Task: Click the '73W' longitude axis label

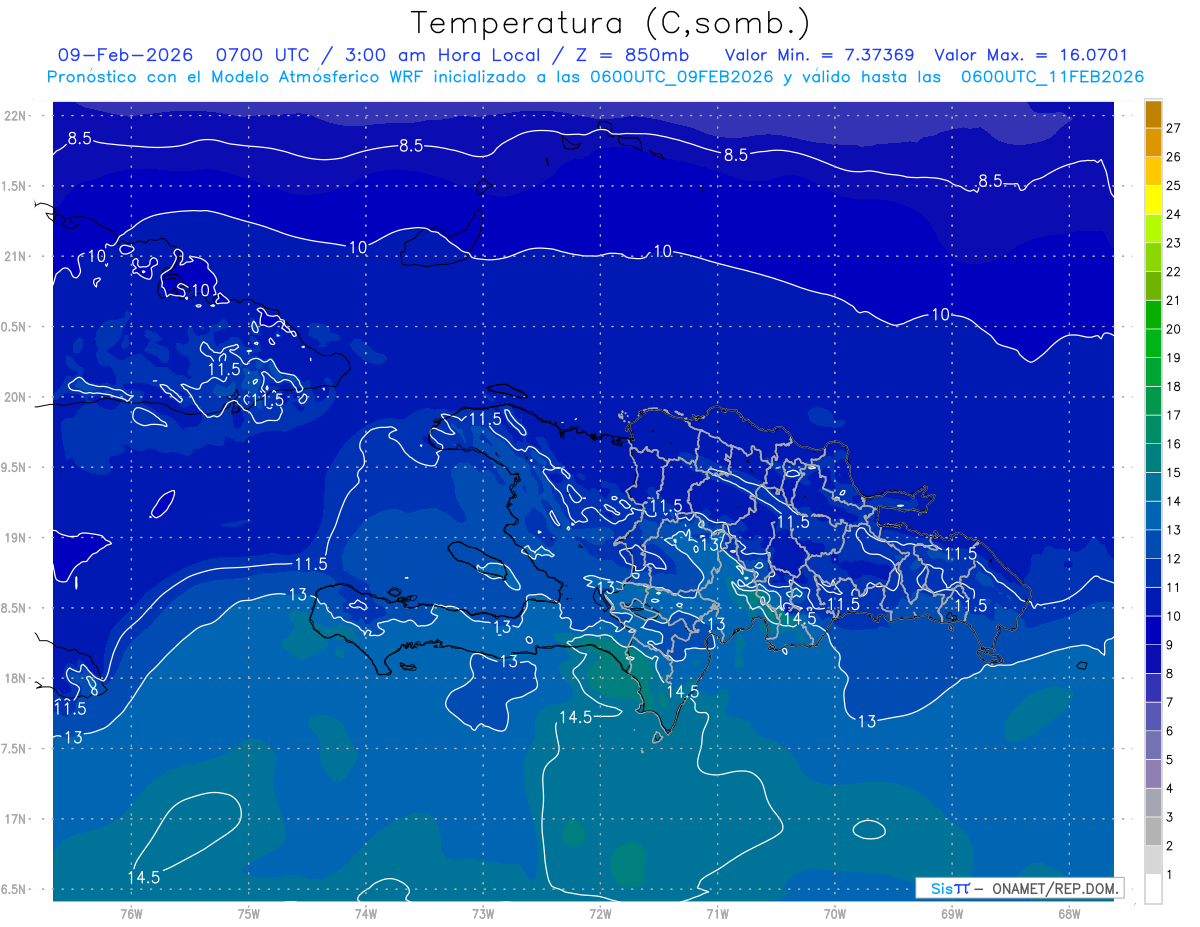Action: [483, 913]
